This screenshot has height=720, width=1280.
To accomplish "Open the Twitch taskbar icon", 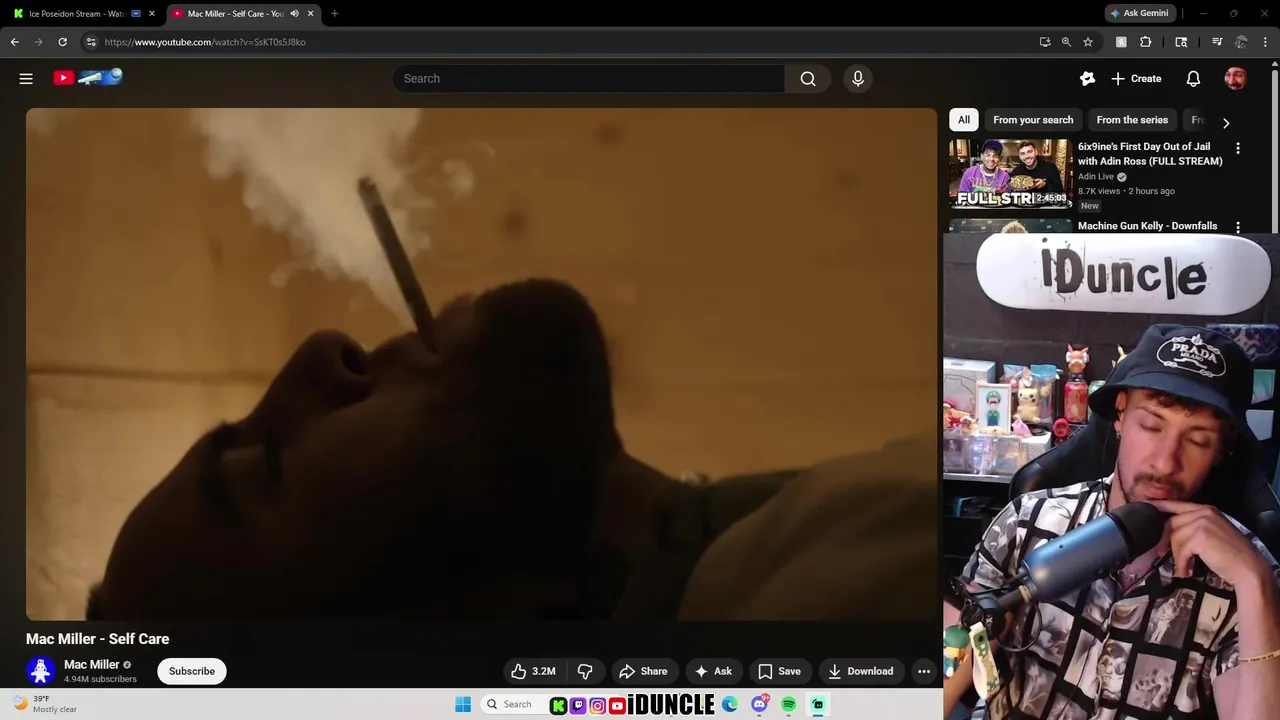I will (x=578, y=706).
